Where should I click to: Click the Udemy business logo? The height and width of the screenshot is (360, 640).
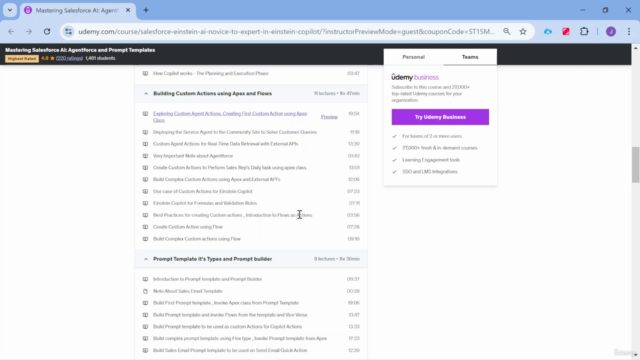415,77
